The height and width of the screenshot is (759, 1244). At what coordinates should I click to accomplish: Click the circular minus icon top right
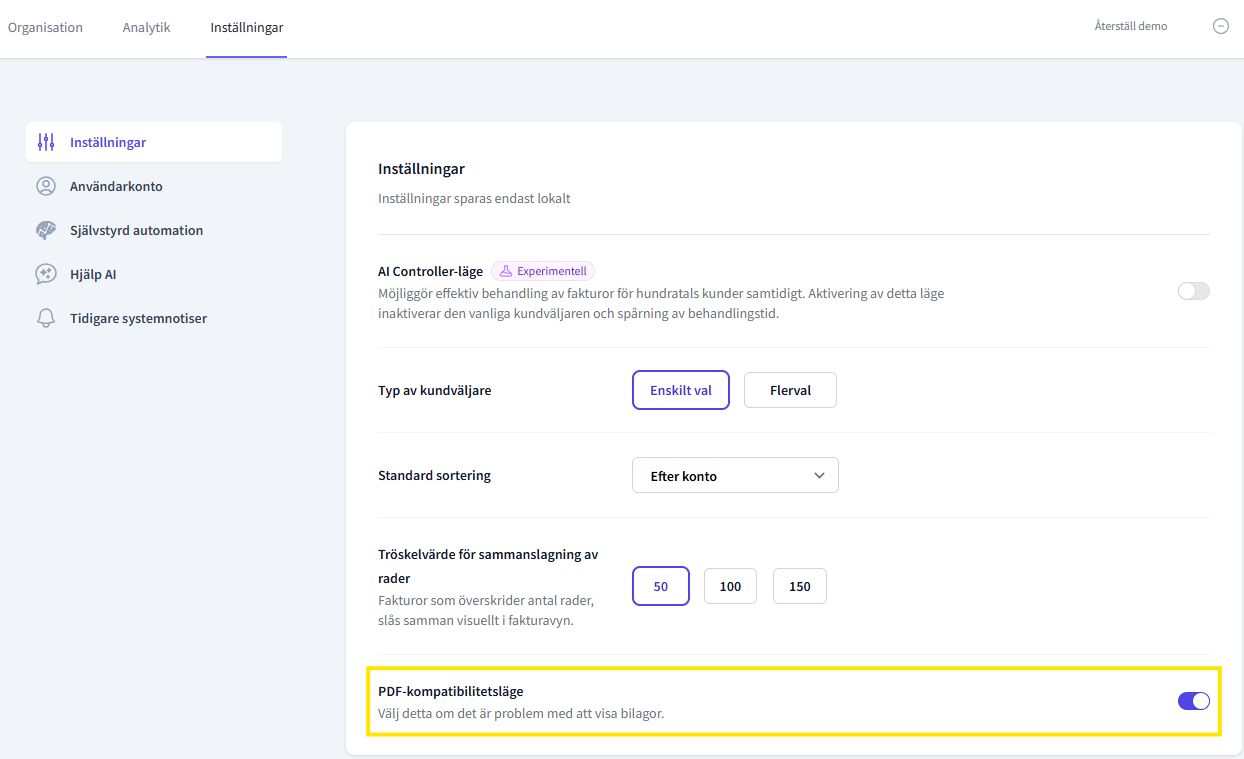click(x=1220, y=27)
